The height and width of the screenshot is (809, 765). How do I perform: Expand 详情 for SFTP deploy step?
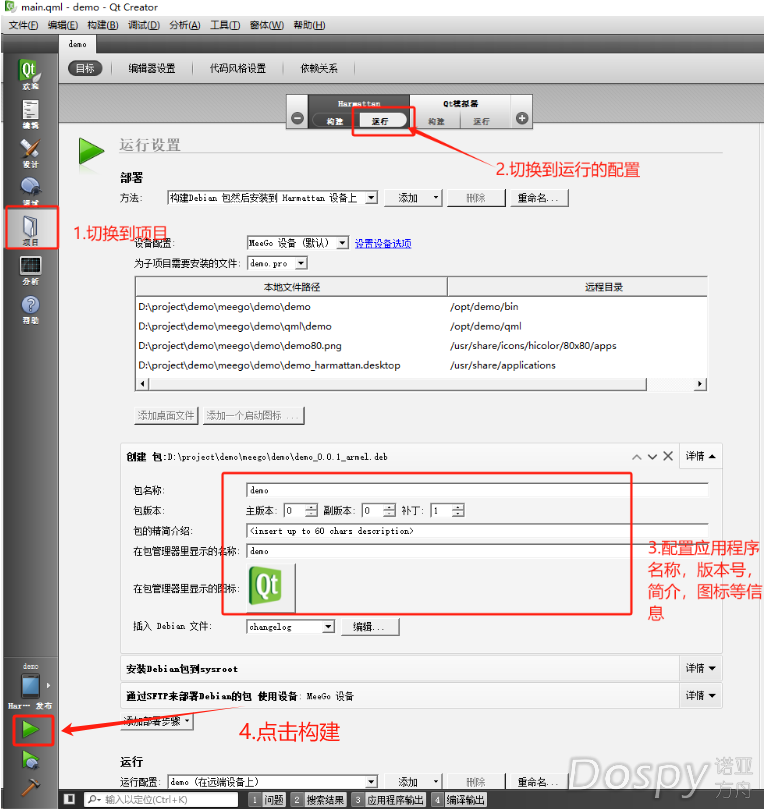pos(700,695)
